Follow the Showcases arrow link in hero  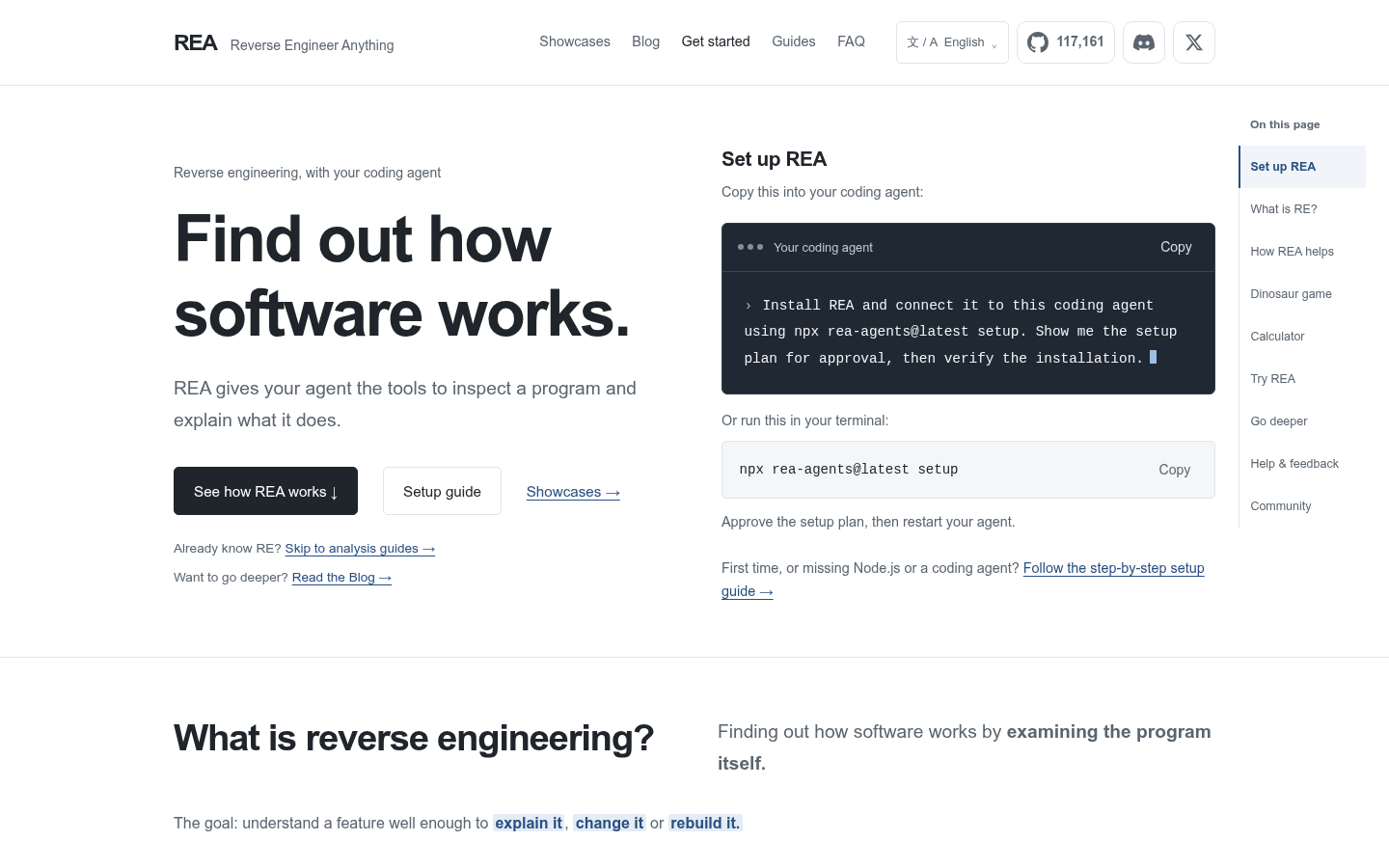coord(573,492)
